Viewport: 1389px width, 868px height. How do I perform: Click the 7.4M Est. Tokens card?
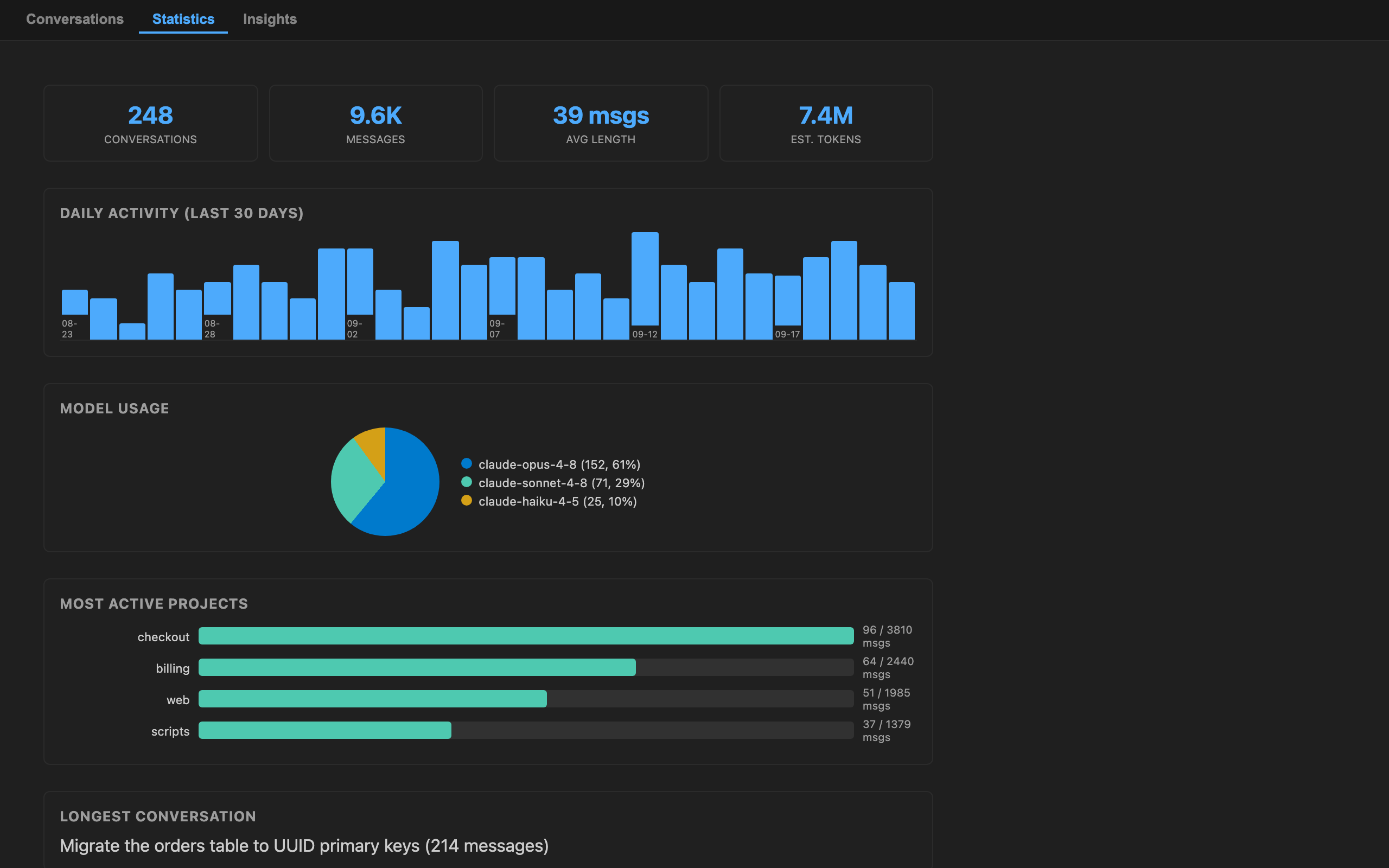click(x=826, y=124)
